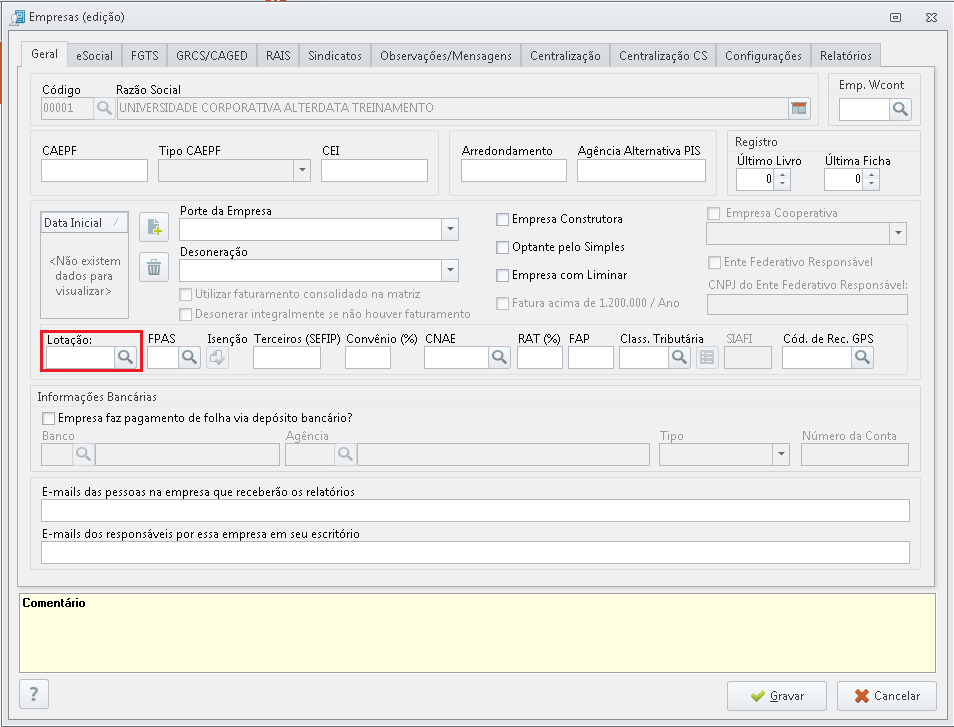
Task: Check Optante pelo Simples
Action: coord(503,248)
